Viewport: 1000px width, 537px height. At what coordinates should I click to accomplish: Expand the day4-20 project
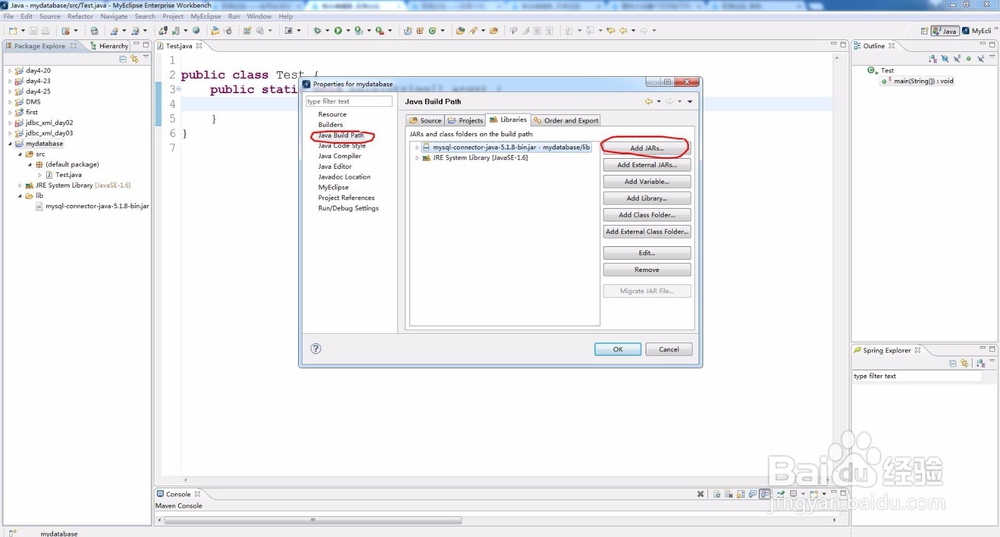[x=10, y=71]
